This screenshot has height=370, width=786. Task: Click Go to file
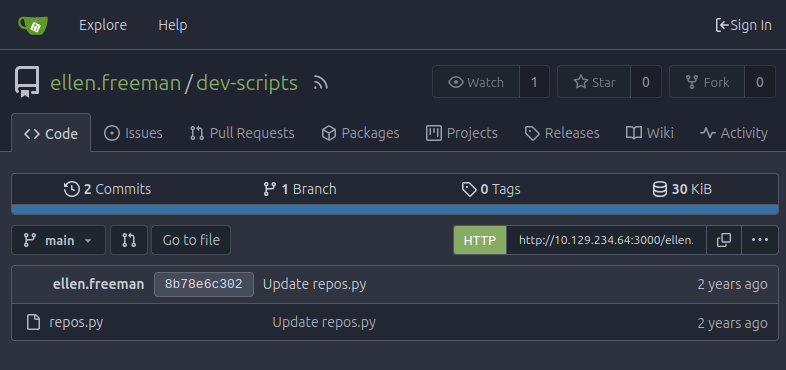pos(191,240)
